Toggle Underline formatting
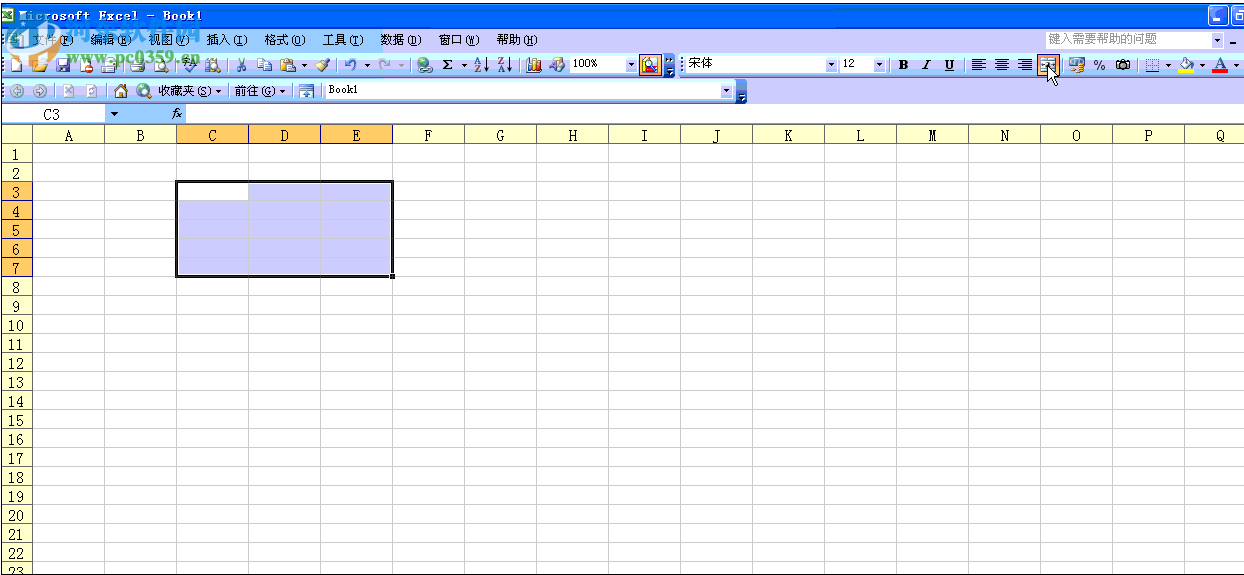 949,65
